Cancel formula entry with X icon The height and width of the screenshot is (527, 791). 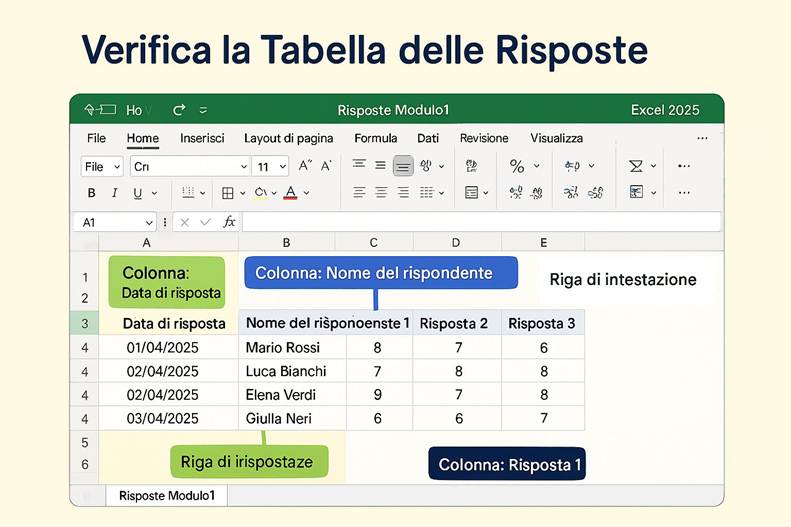coord(185,222)
